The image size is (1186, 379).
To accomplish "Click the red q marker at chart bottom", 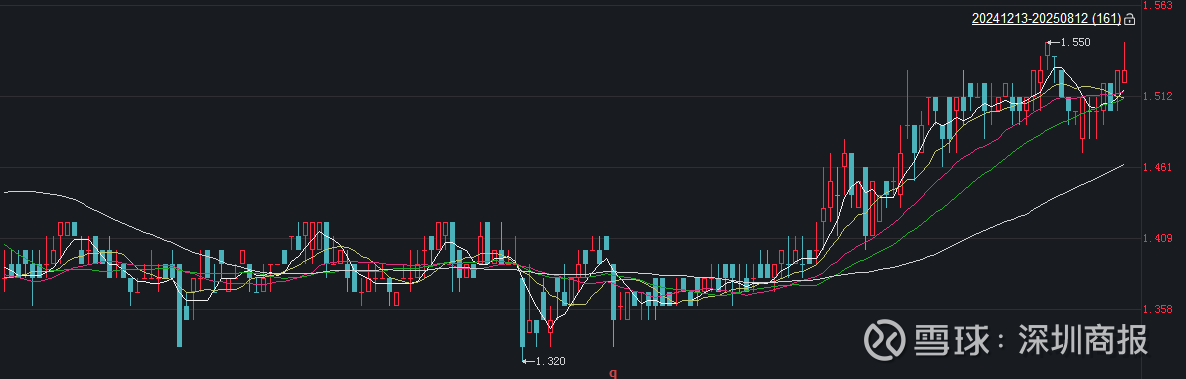I will 613,373.
